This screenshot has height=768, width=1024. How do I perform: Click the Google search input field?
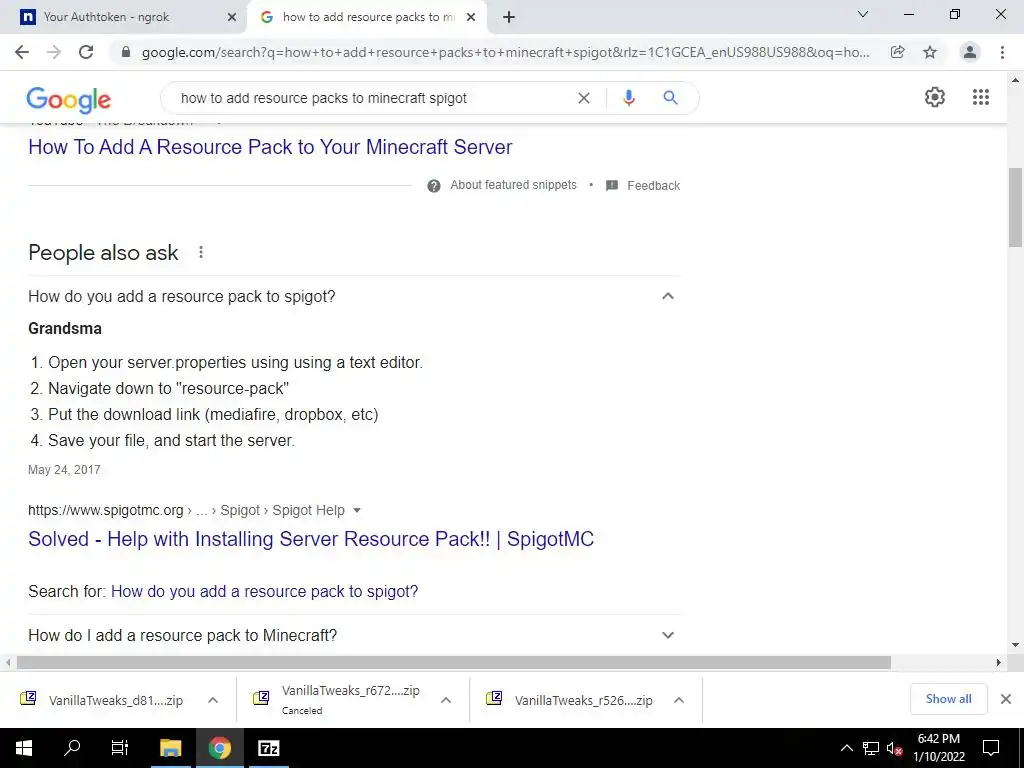[372, 98]
